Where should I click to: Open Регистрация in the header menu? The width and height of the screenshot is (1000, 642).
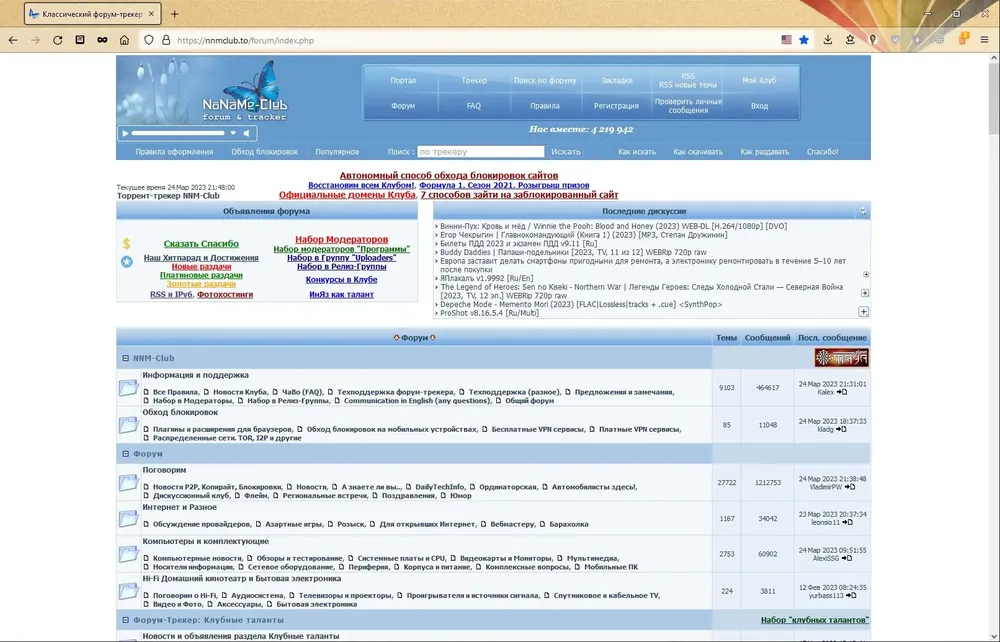(x=616, y=106)
